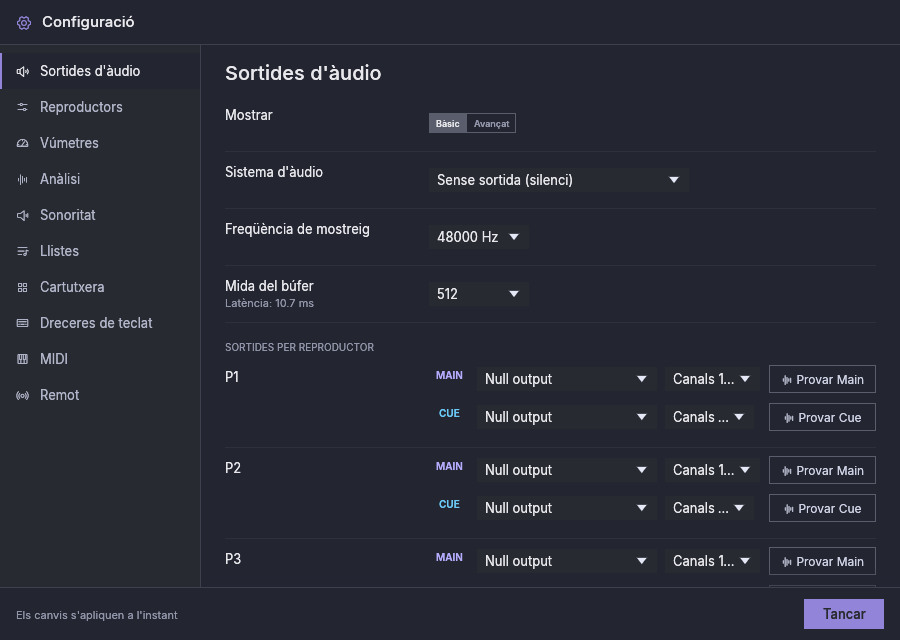Open P2 MAIN Canals dropdown
This screenshot has height=640, width=900.
712,470
